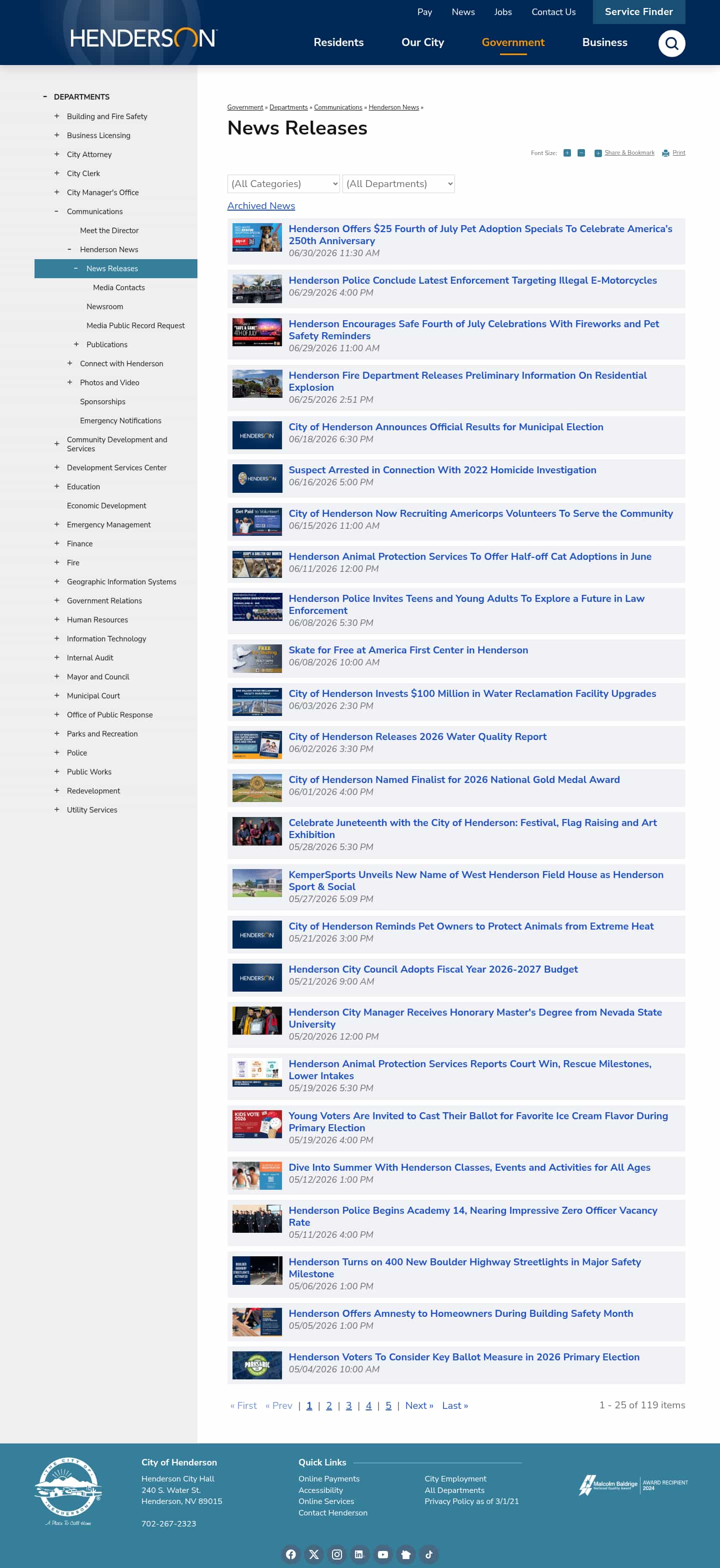Image resolution: width=720 pixels, height=1568 pixels.
Task: Select Newsroom in the sidebar
Action: (104, 306)
